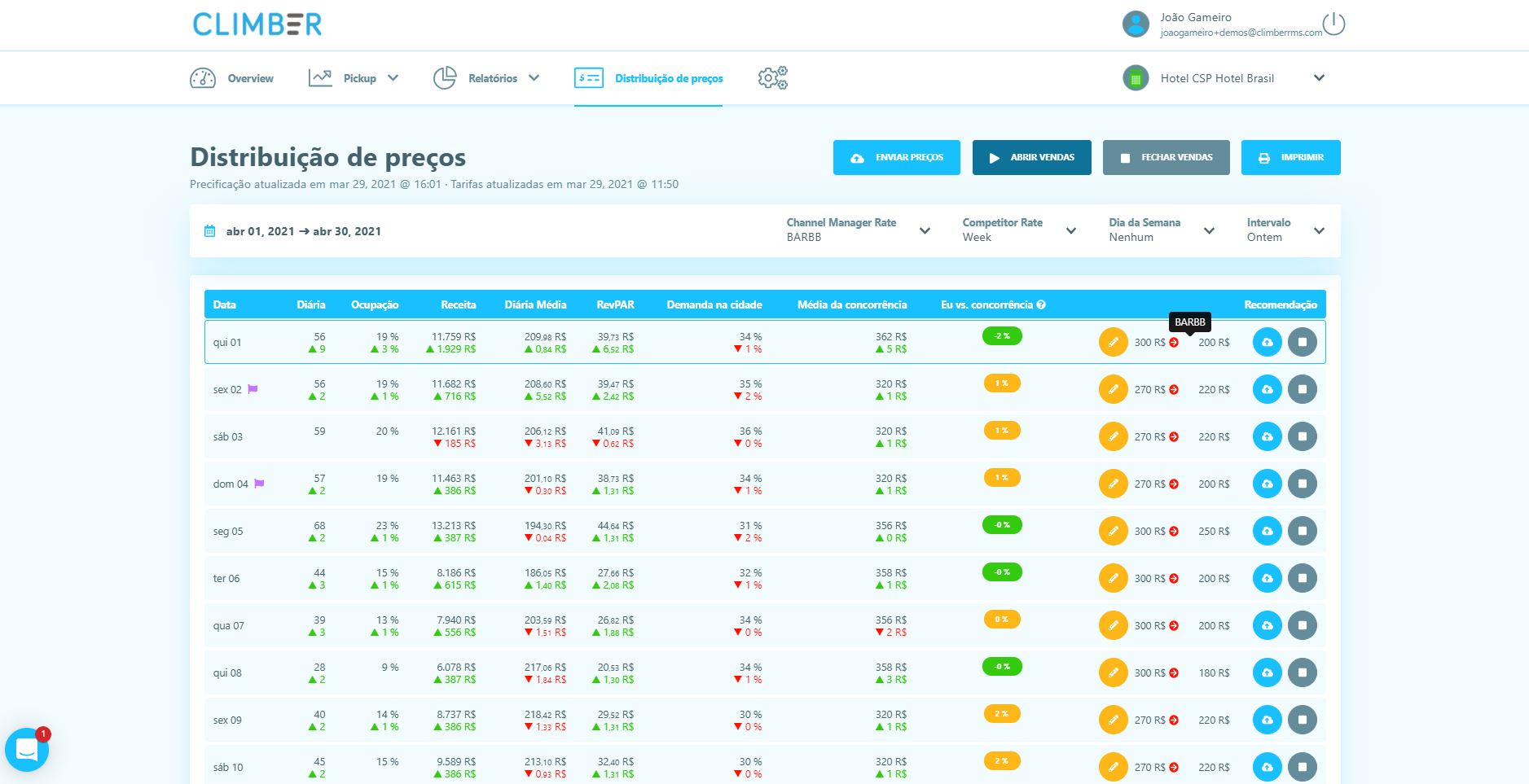The image size is (1529, 784).
Task: Upload price for sex 02 row
Action: point(1267,389)
